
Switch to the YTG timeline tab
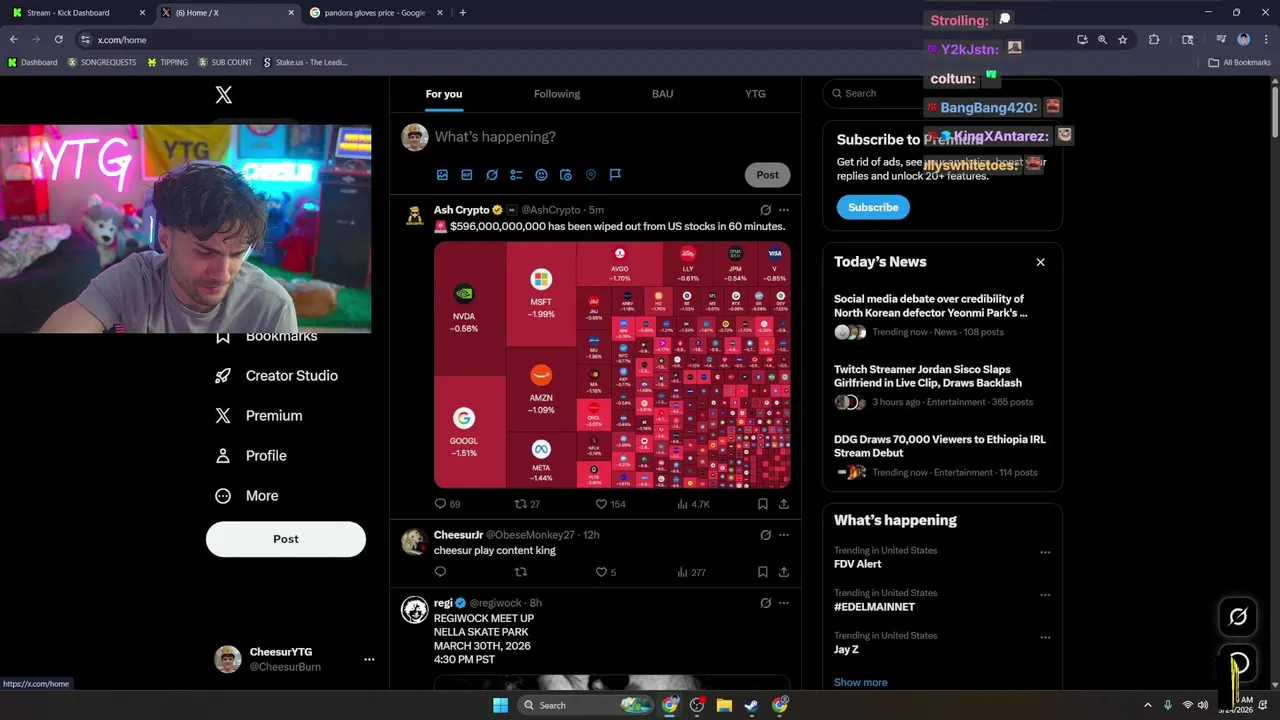click(x=755, y=94)
